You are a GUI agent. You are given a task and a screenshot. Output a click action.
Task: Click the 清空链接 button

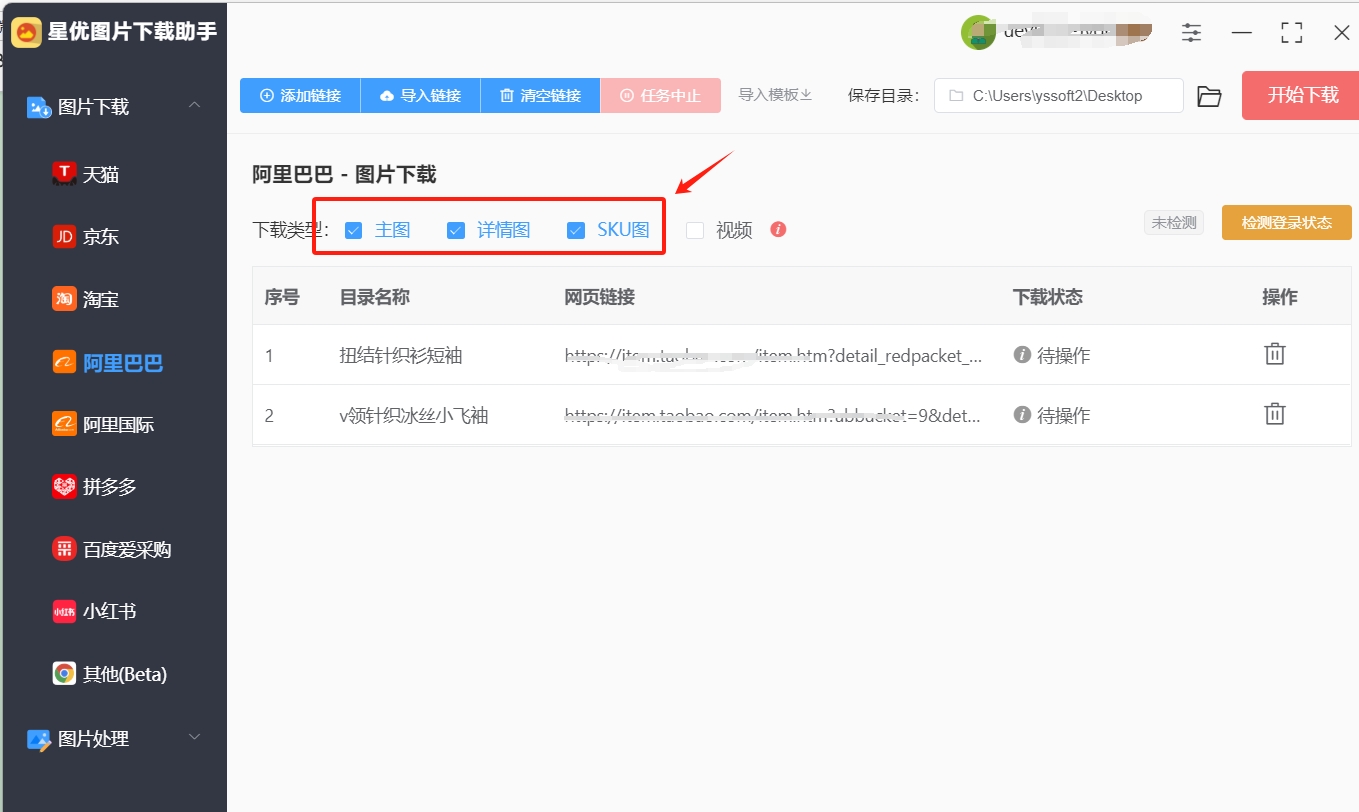point(540,96)
